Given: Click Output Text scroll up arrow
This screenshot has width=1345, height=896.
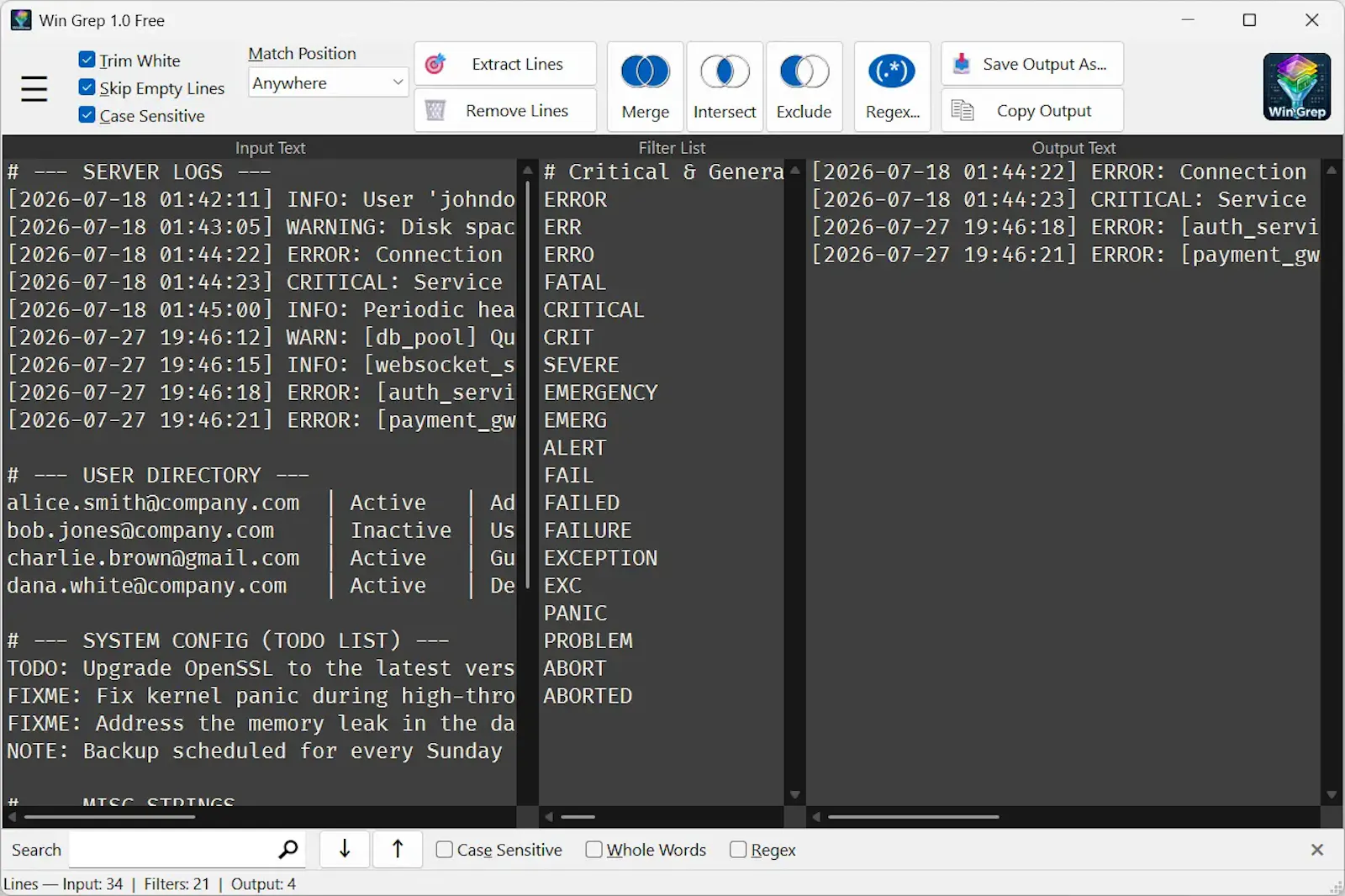Looking at the screenshot, I should coord(1332,170).
